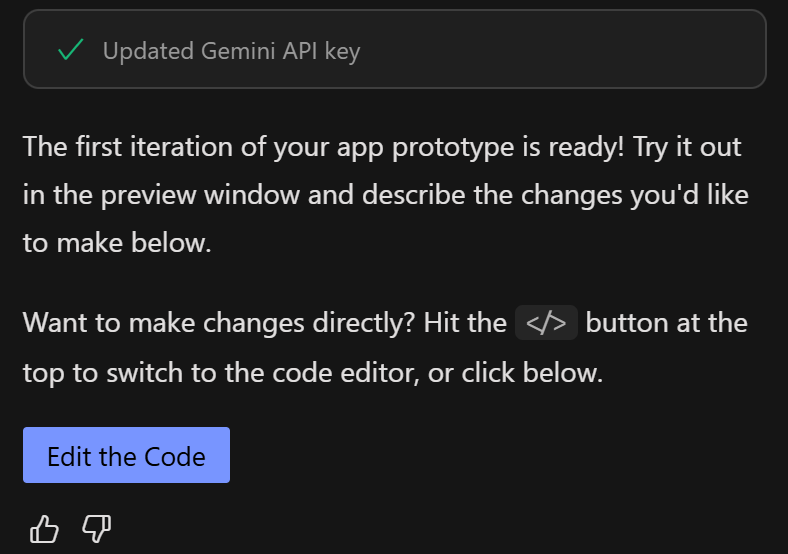The image size is (788, 554).
Task: Click 'Want to make changes directly?' text
Action: pyautogui.click(x=219, y=323)
